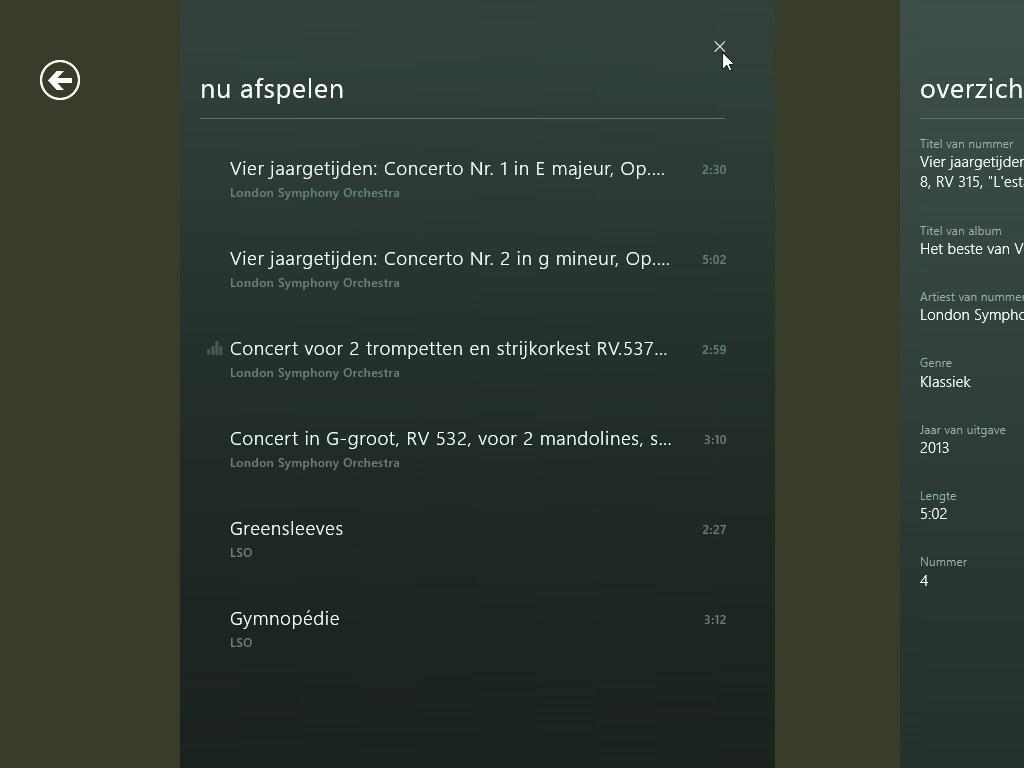This screenshot has height=768, width=1024.
Task: Play the Greensleeves track
Action: point(463,539)
